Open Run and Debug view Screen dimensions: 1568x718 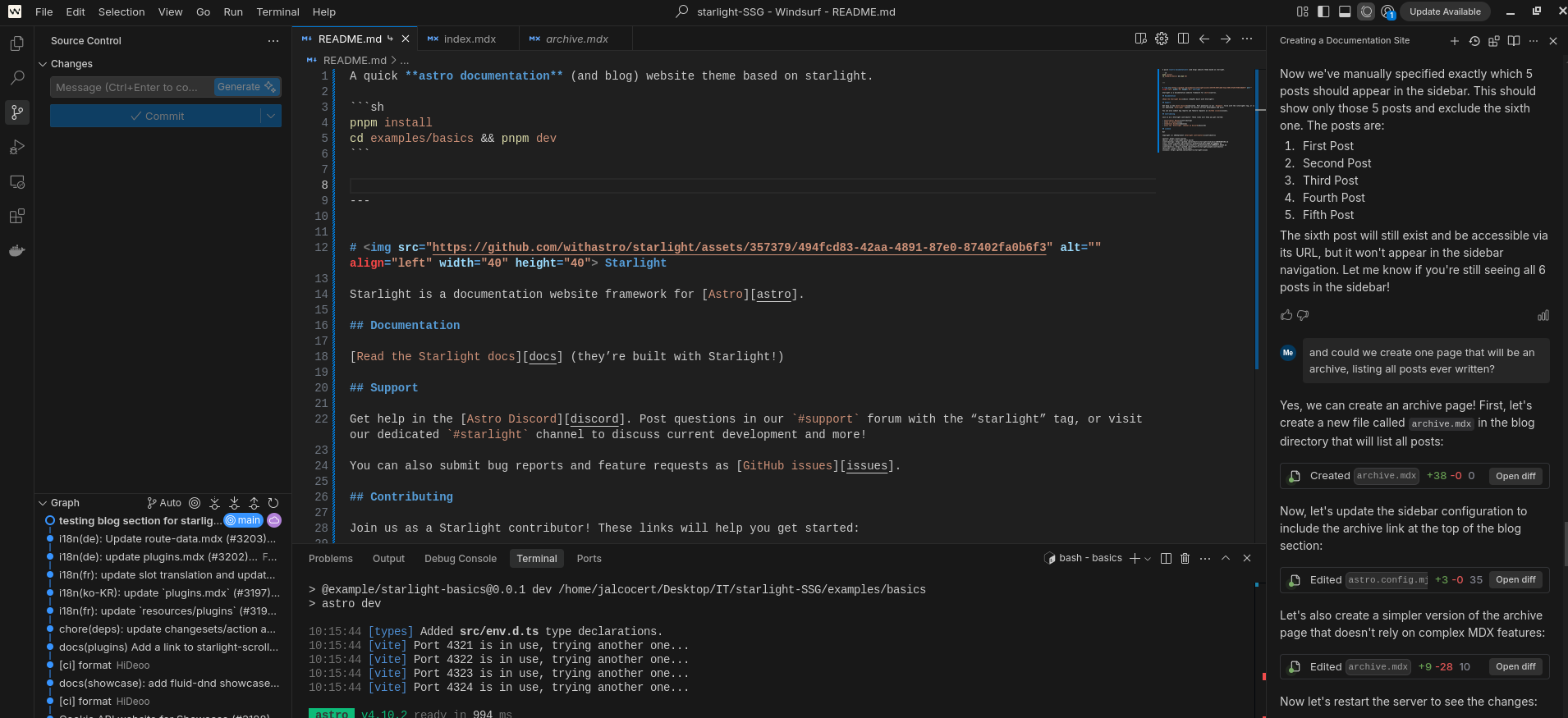pos(16,147)
